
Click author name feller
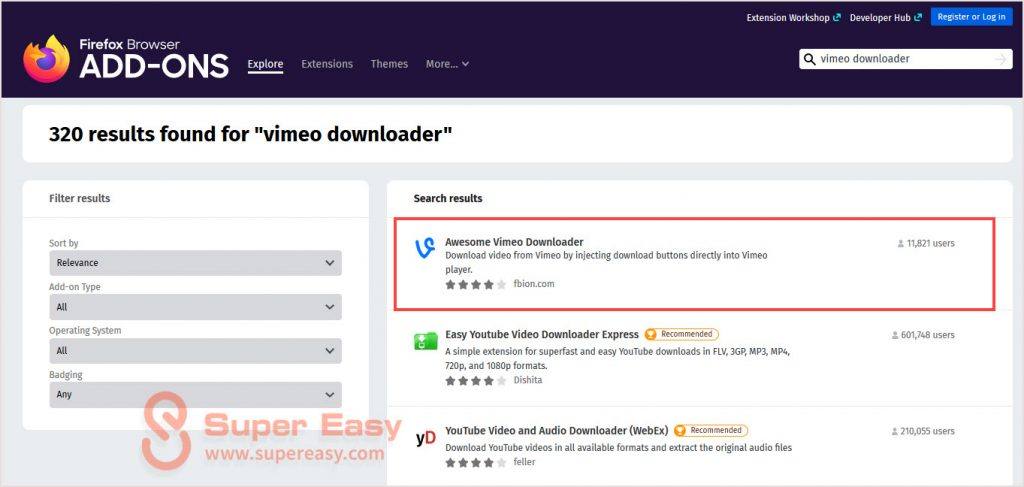pos(524,462)
